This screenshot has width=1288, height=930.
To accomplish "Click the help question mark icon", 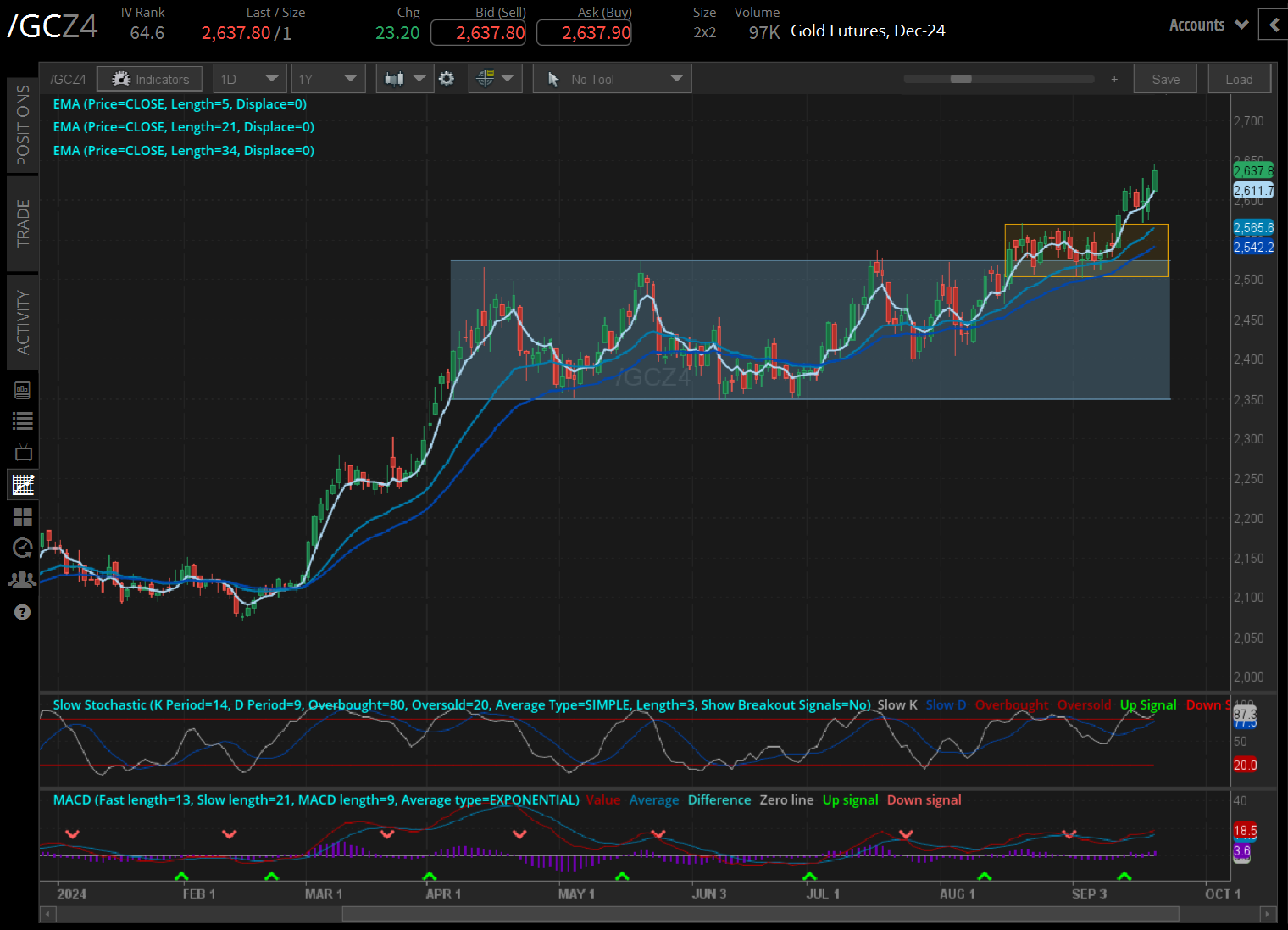I will 23,611.
